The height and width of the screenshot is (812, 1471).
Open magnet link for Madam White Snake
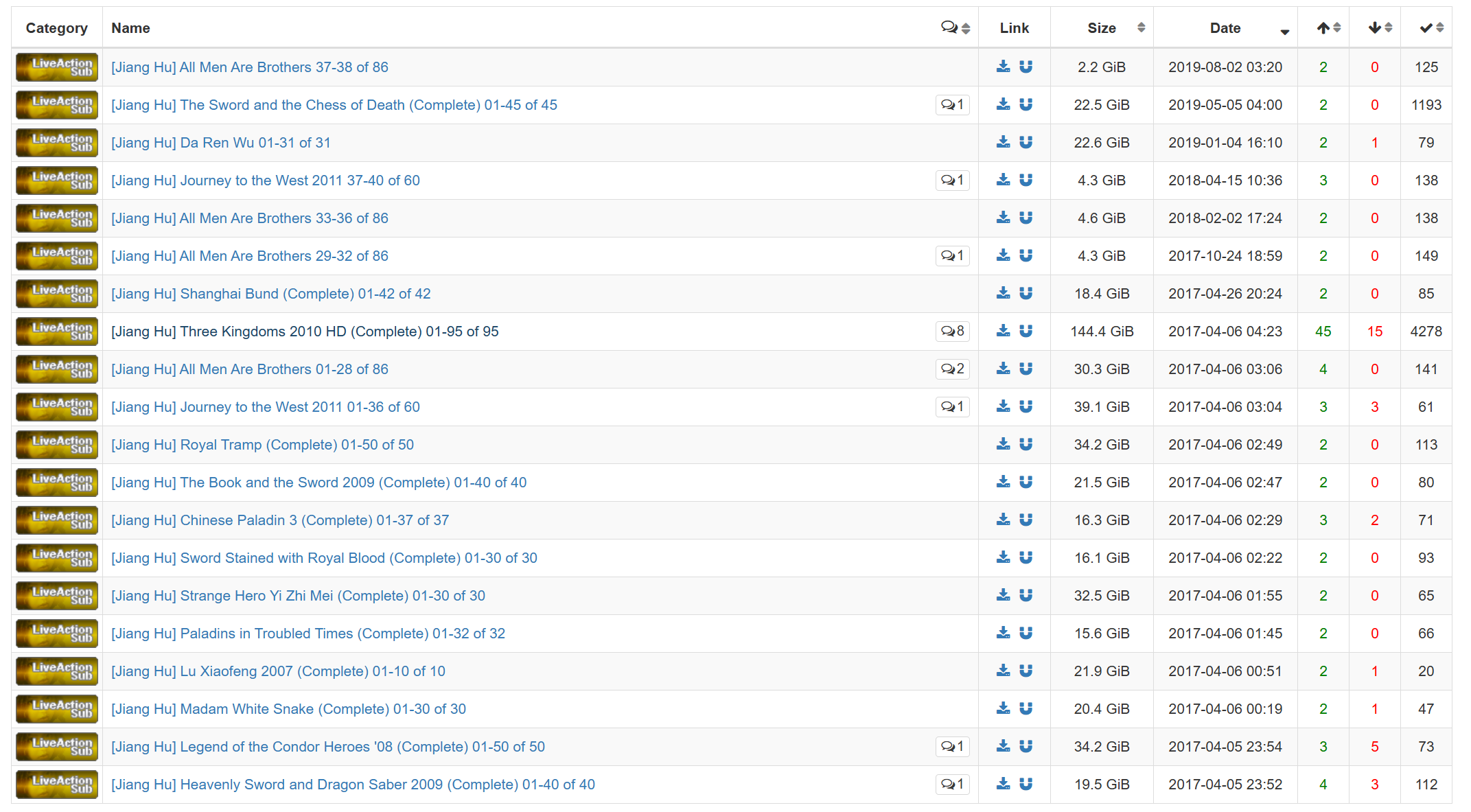click(1026, 708)
